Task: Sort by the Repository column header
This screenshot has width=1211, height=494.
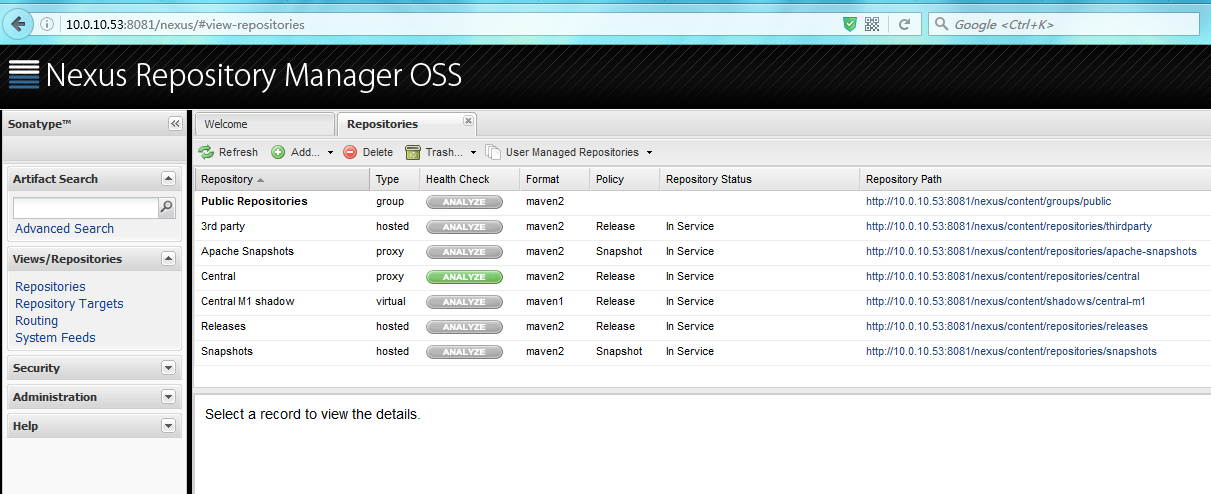Action: click(282, 179)
